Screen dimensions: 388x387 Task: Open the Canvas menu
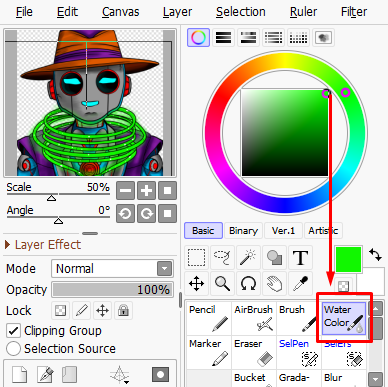coord(120,12)
